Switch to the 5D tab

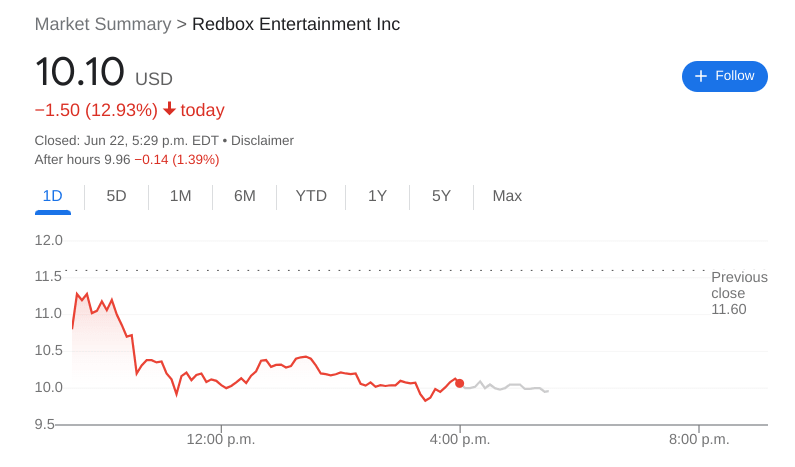point(116,196)
